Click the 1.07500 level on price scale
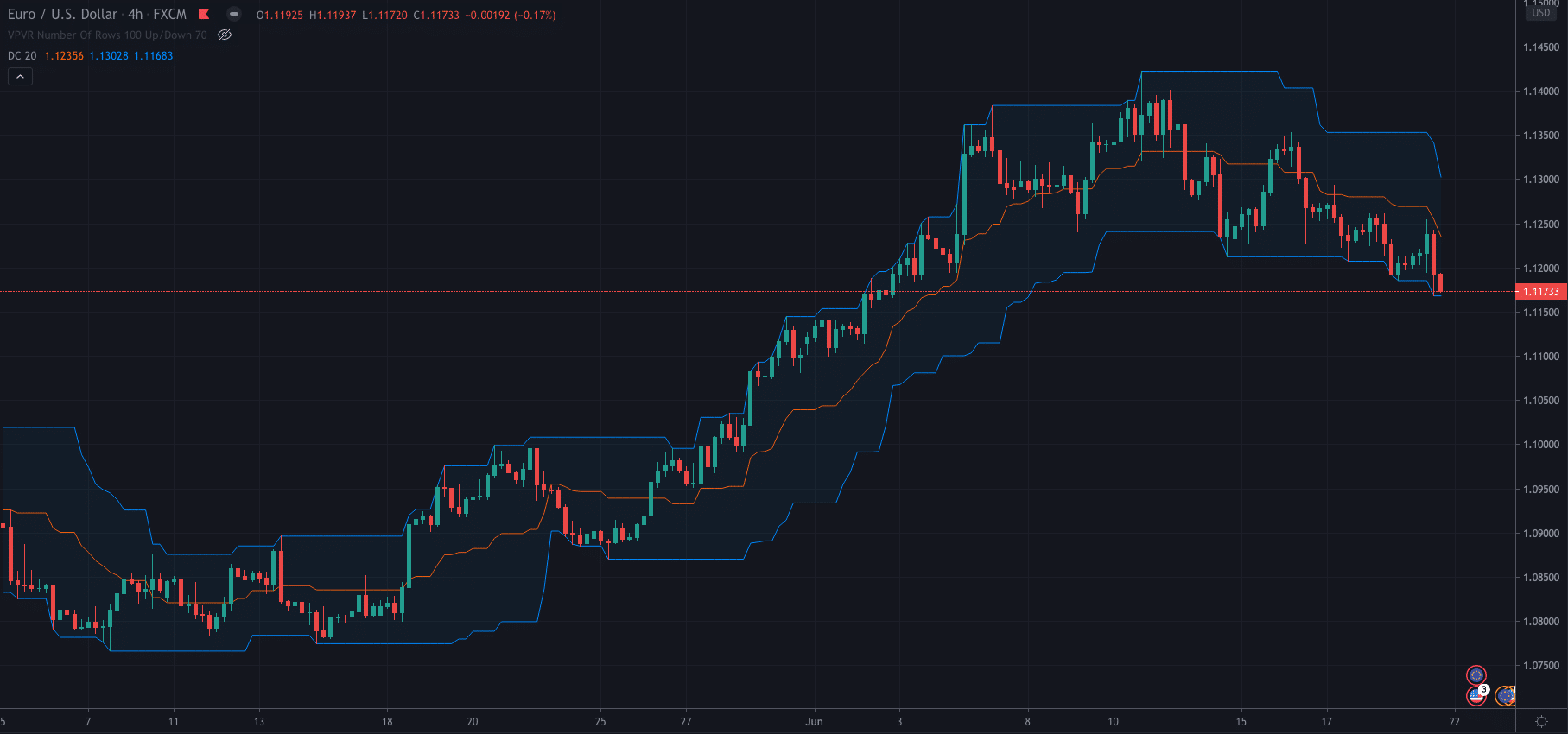 click(1541, 666)
